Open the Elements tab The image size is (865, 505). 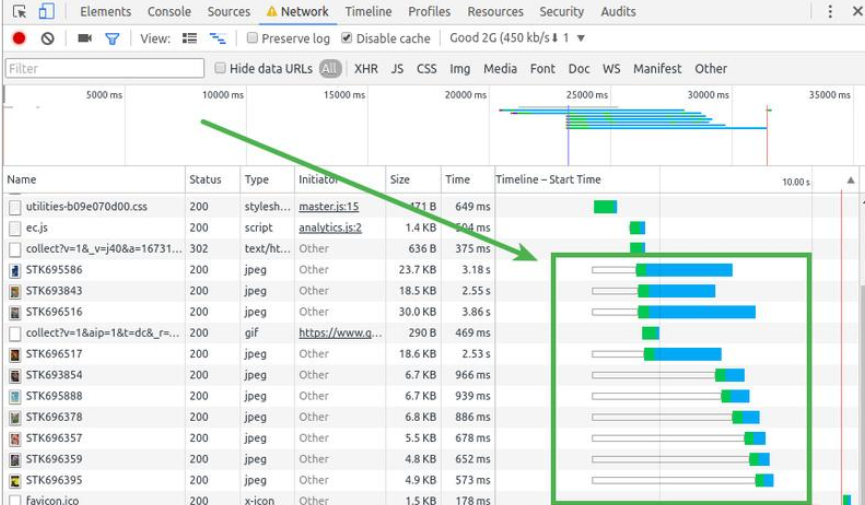(105, 12)
